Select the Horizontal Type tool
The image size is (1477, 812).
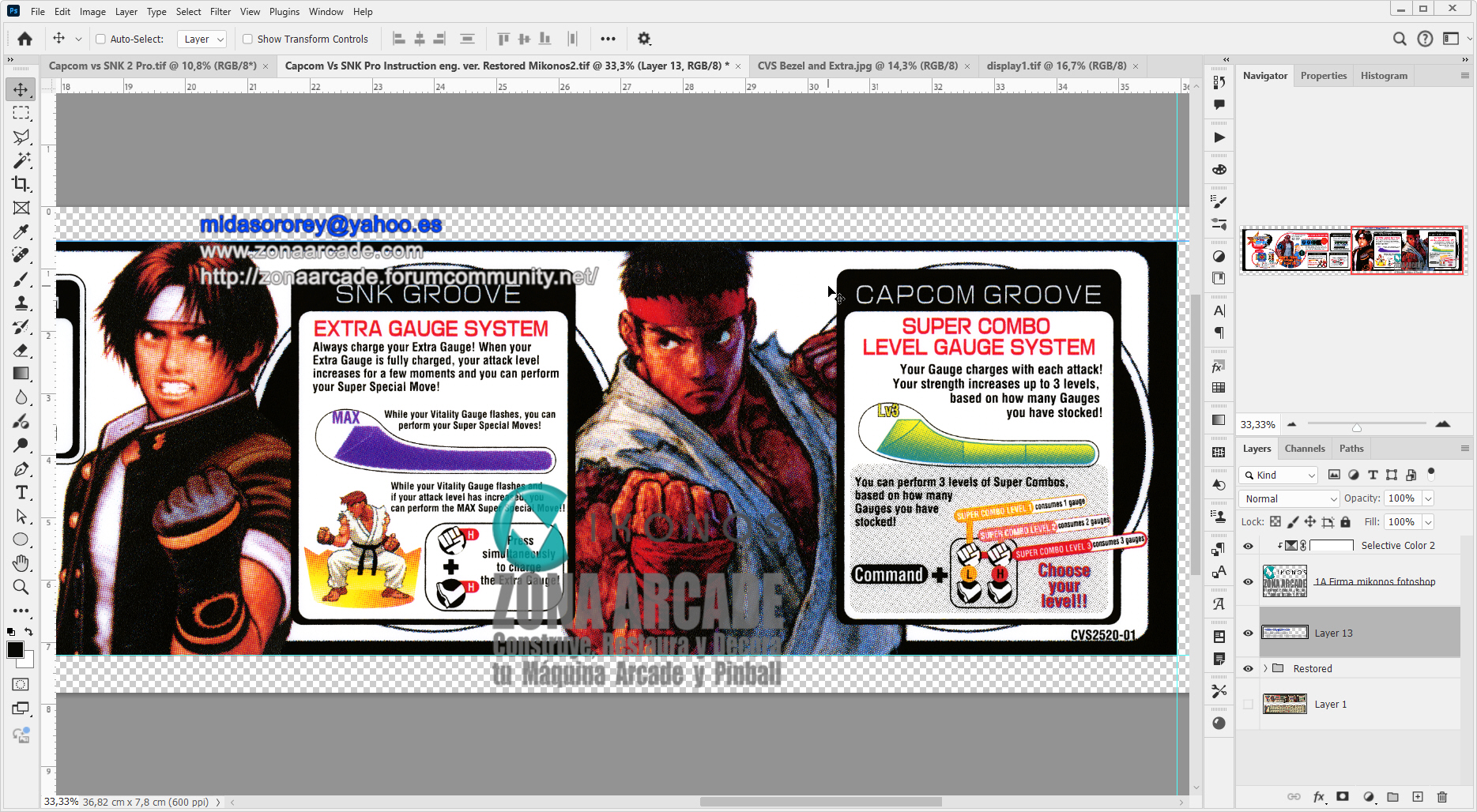(x=21, y=492)
